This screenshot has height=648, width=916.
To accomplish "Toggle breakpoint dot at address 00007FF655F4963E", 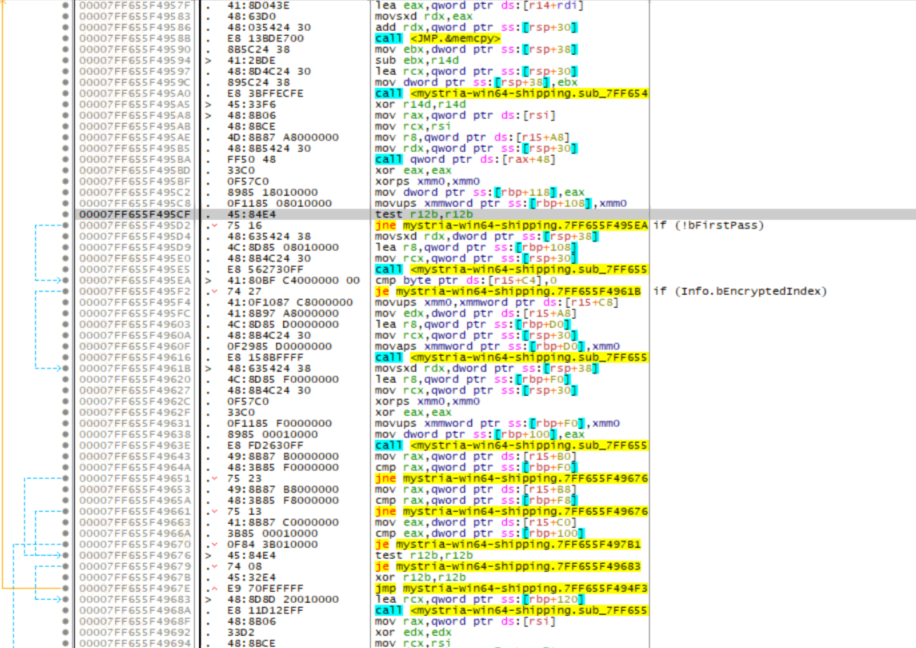I will [65, 445].
